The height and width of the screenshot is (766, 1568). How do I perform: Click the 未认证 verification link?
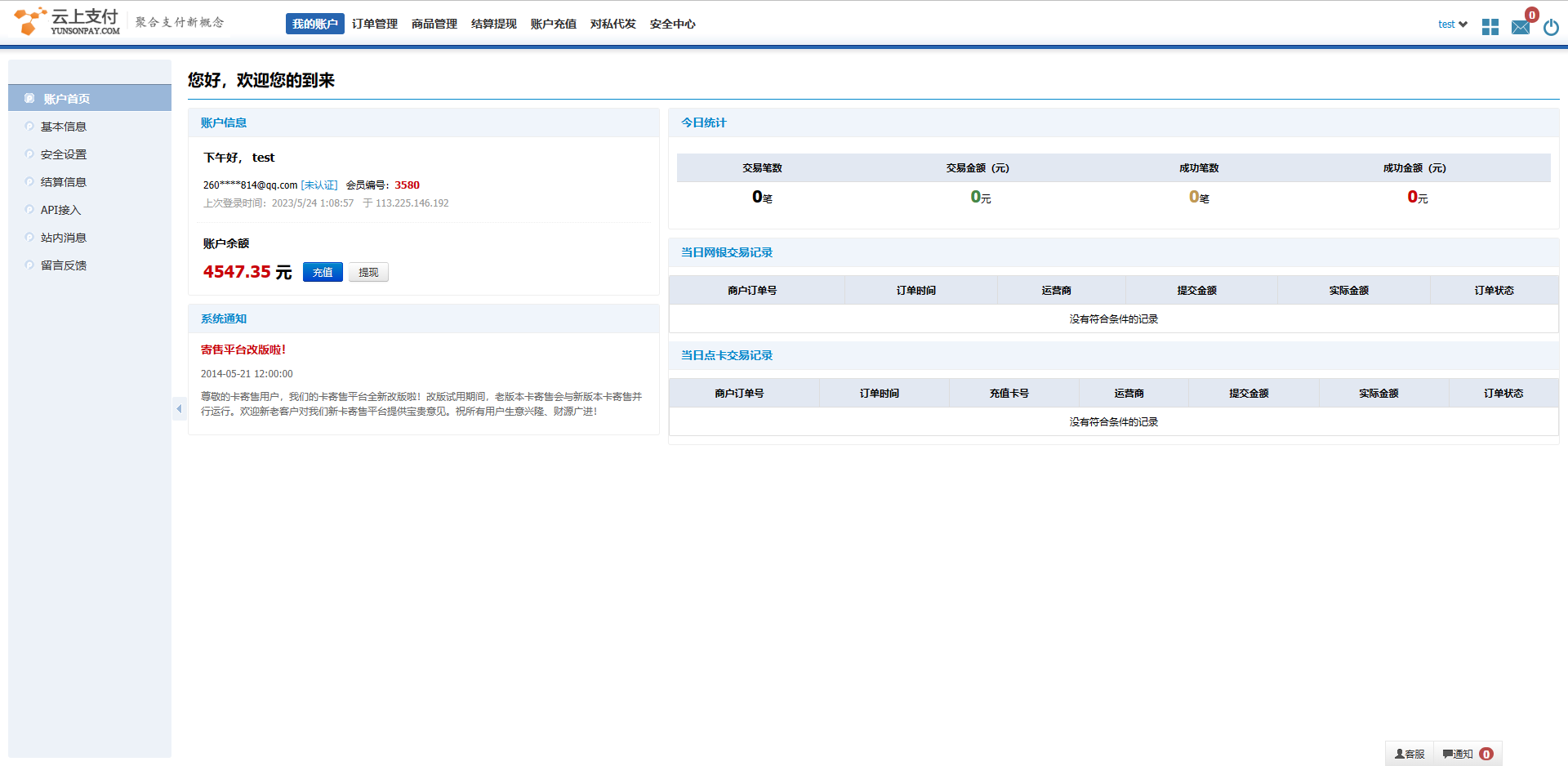319,185
